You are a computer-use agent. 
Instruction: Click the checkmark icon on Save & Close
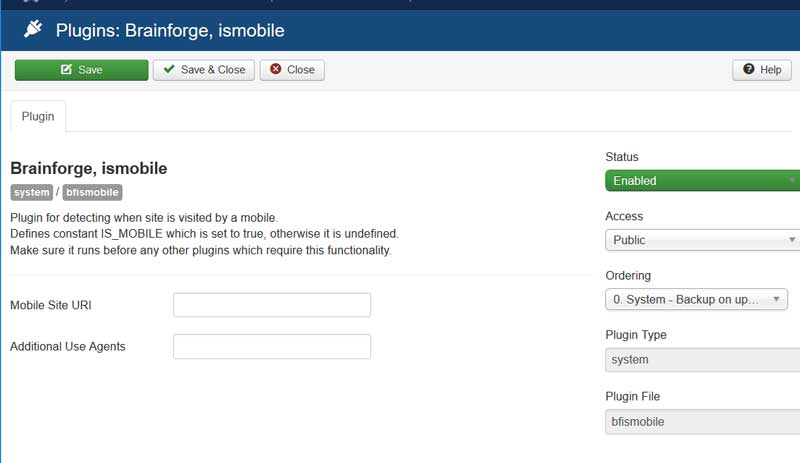[x=169, y=69]
